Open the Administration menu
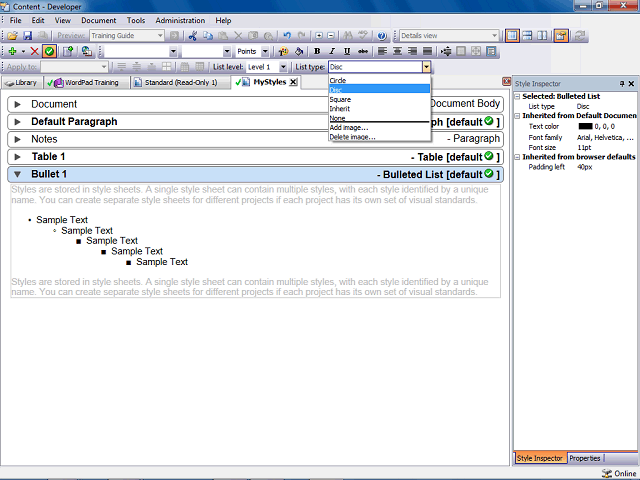The height and width of the screenshot is (480, 640). click(180, 20)
